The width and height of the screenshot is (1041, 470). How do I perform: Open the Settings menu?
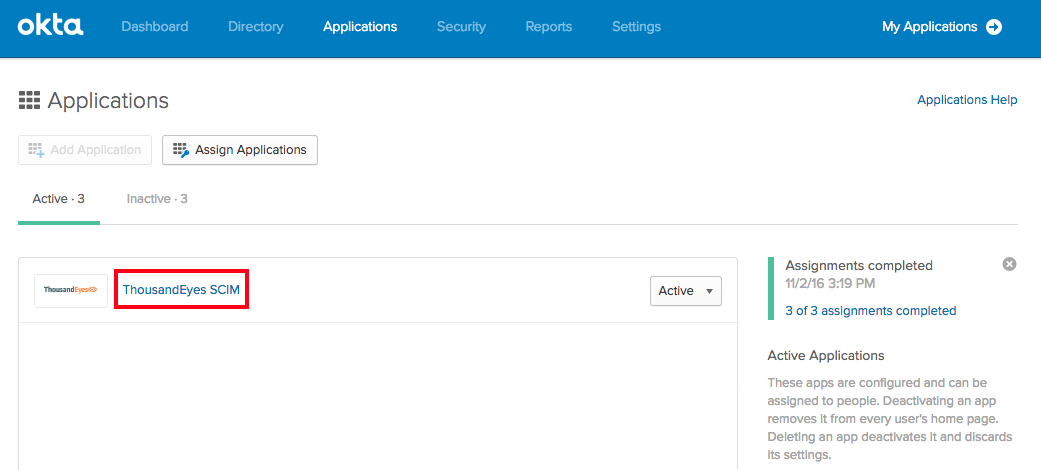[x=636, y=27]
